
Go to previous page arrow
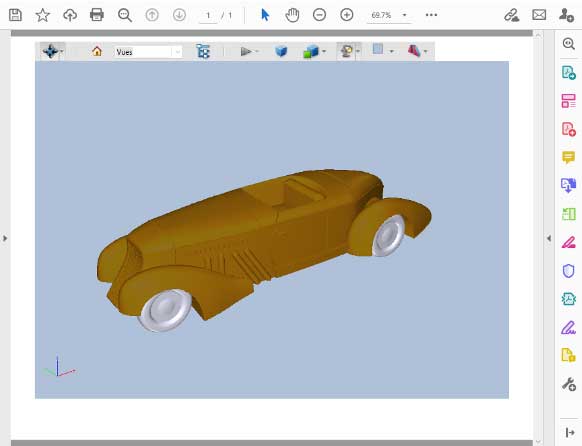(152, 15)
